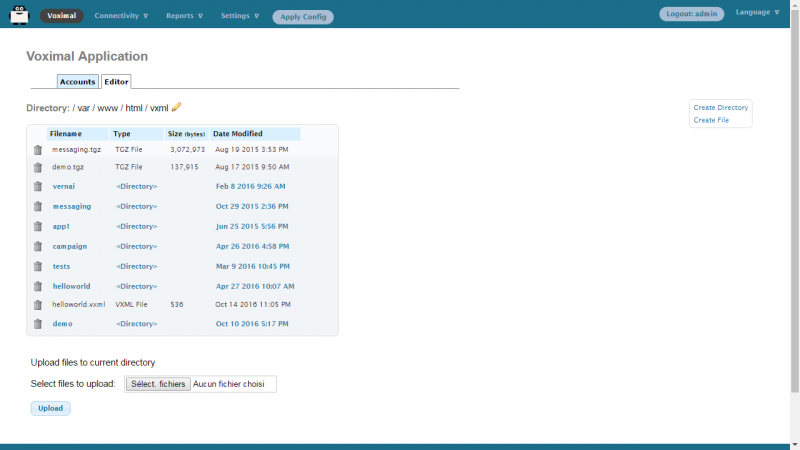Screen dimensions: 800x450
Task: Click the messaging.tgz file name
Action: point(77,149)
